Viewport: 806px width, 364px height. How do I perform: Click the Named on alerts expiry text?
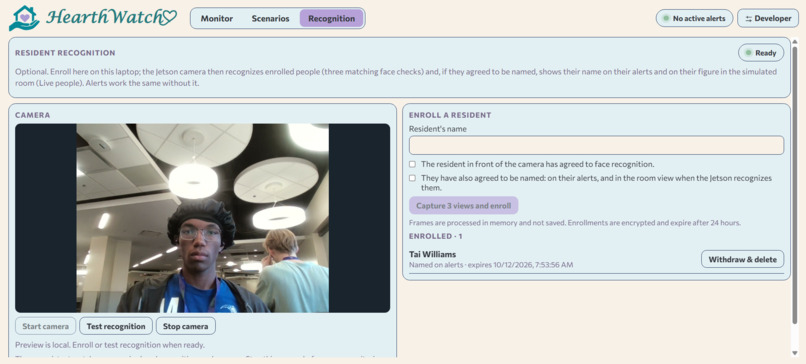[491, 265]
